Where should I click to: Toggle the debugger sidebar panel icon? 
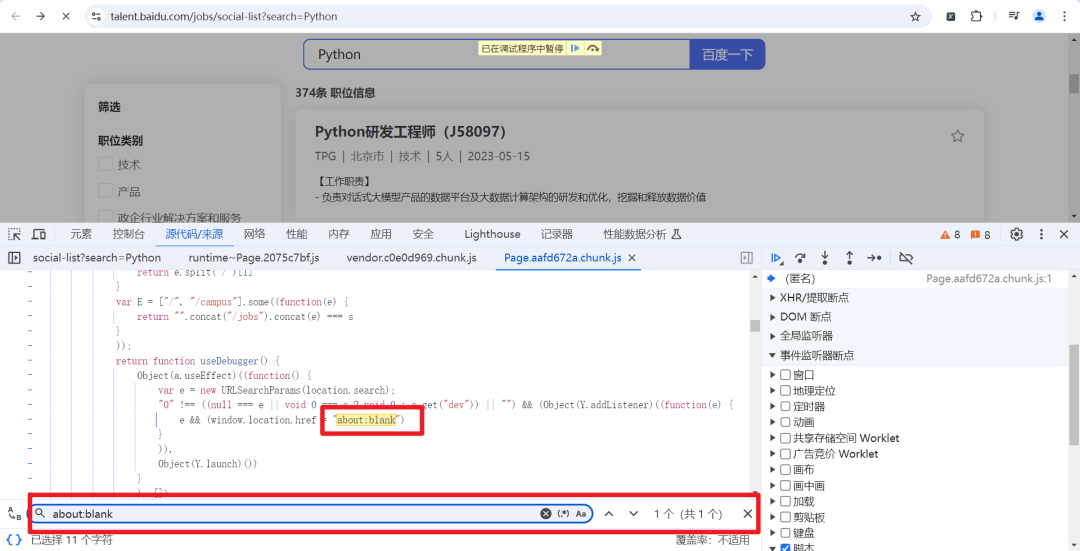click(x=747, y=258)
